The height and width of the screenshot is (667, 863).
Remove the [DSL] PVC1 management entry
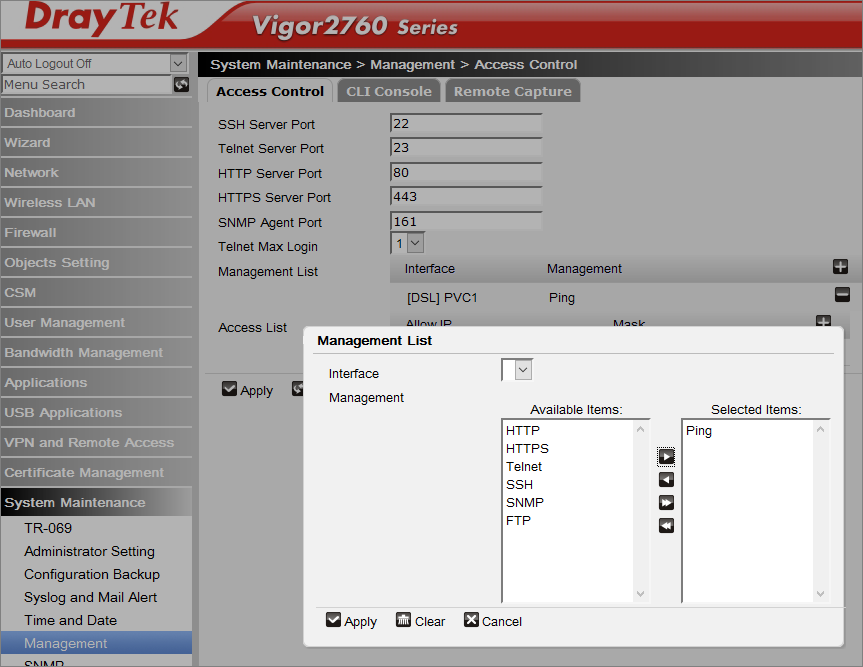pyautogui.click(x=842, y=294)
